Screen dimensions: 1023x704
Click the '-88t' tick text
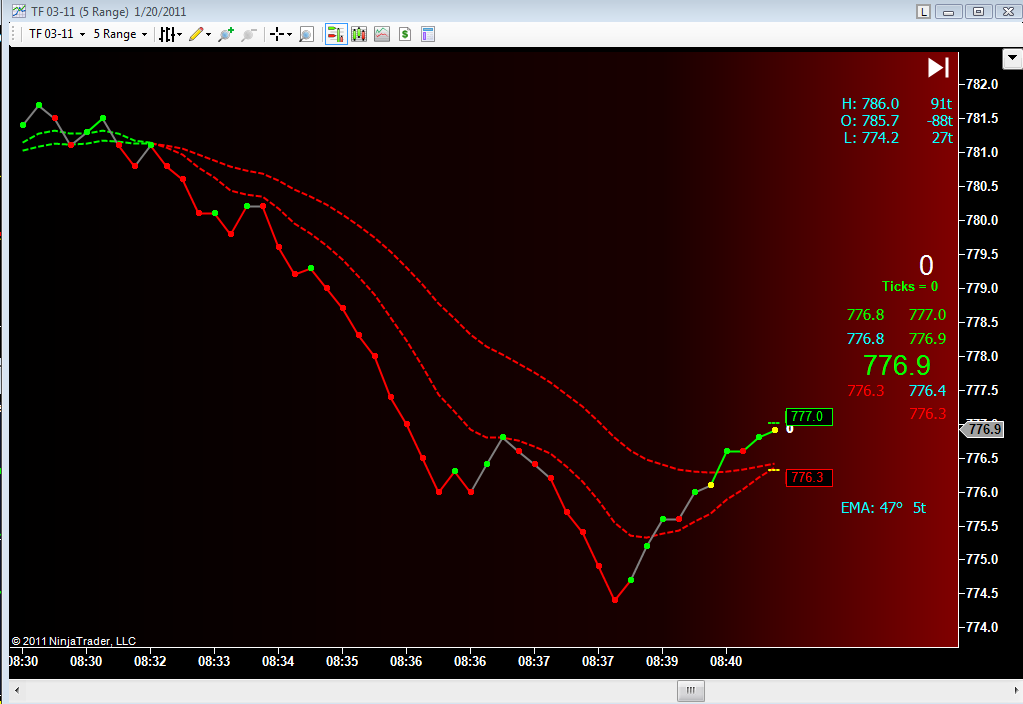(x=939, y=121)
